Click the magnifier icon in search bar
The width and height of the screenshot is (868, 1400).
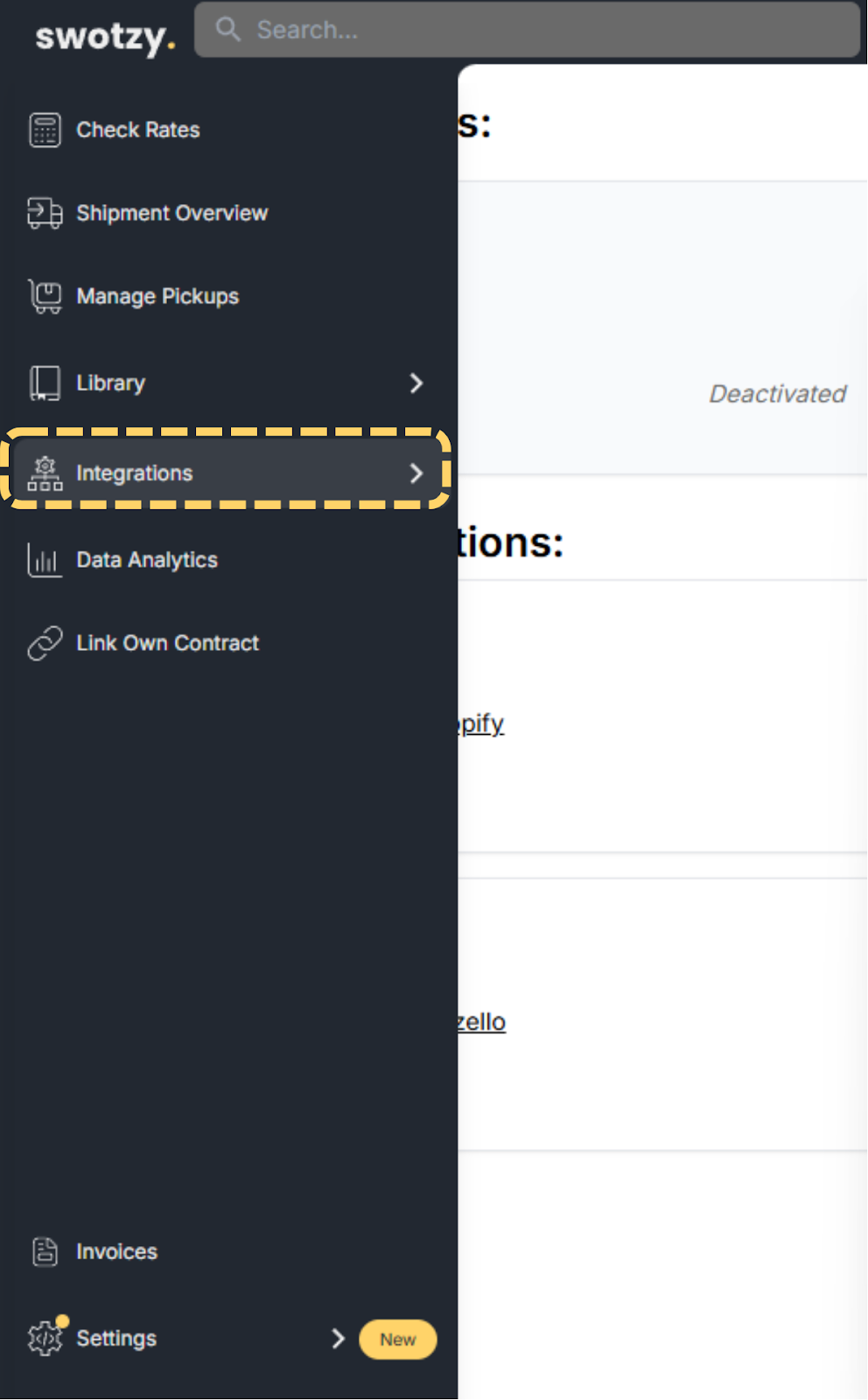click(x=227, y=29)
